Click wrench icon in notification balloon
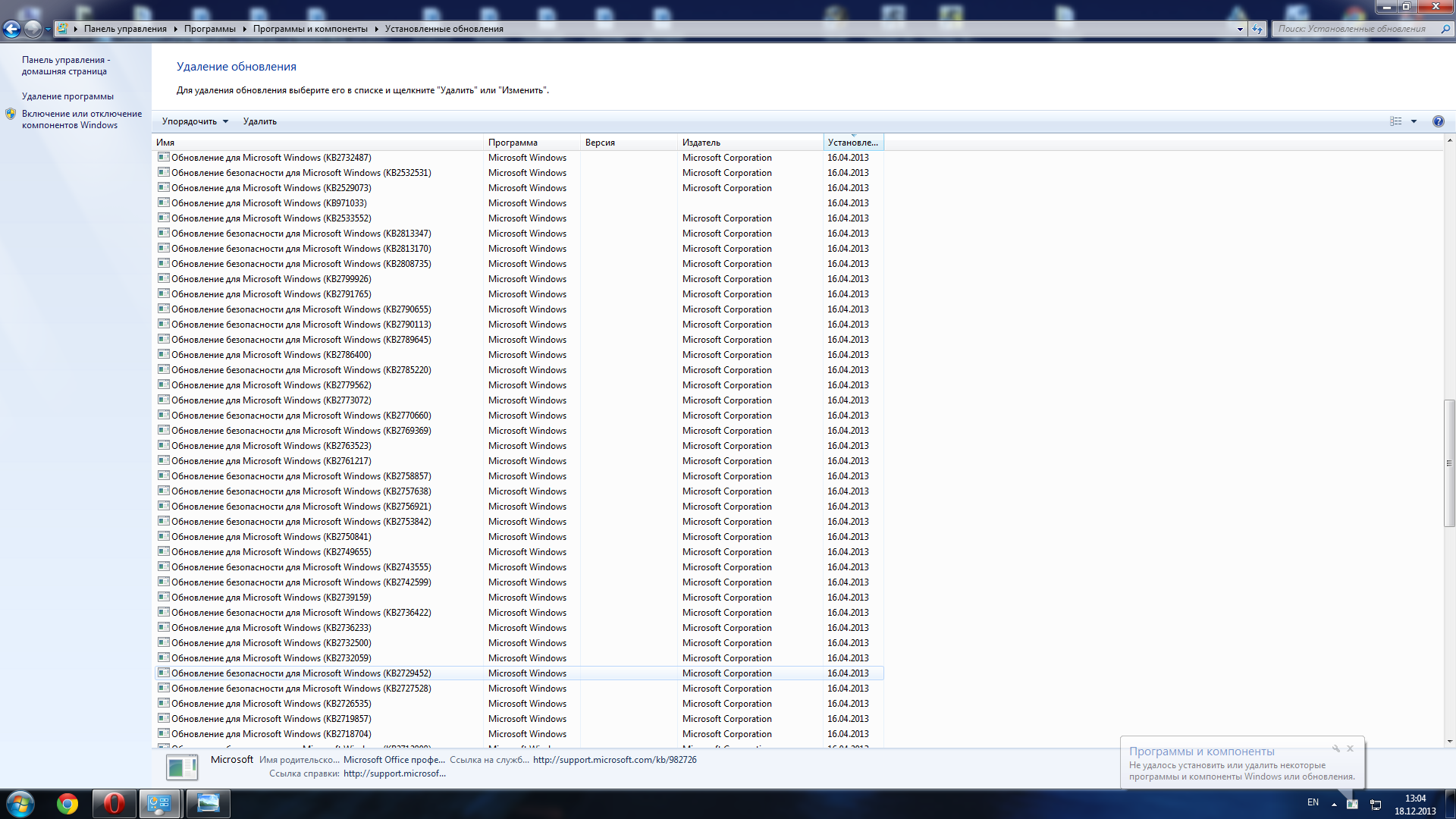 click(x=1336, y=748)
